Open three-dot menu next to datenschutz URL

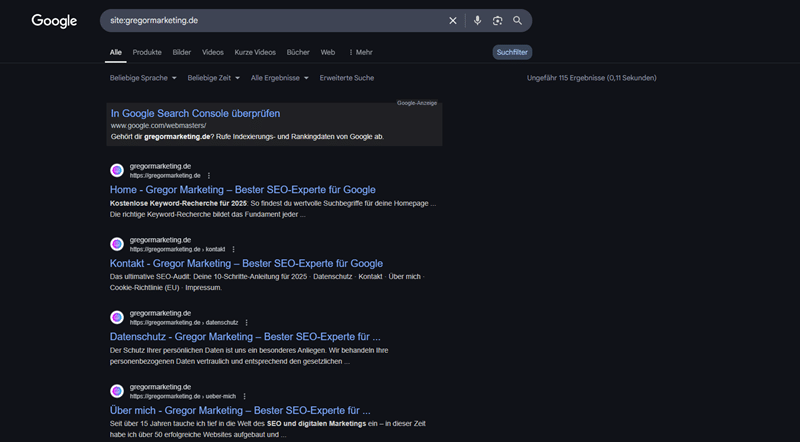click(246, 323)
